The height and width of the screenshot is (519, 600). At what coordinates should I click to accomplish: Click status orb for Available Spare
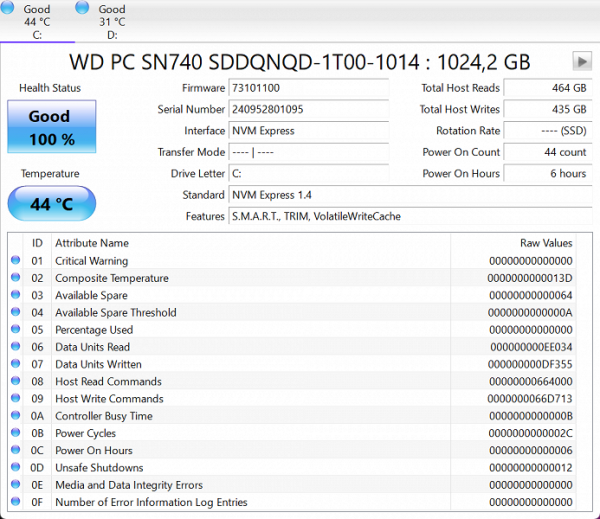(15, 296)
